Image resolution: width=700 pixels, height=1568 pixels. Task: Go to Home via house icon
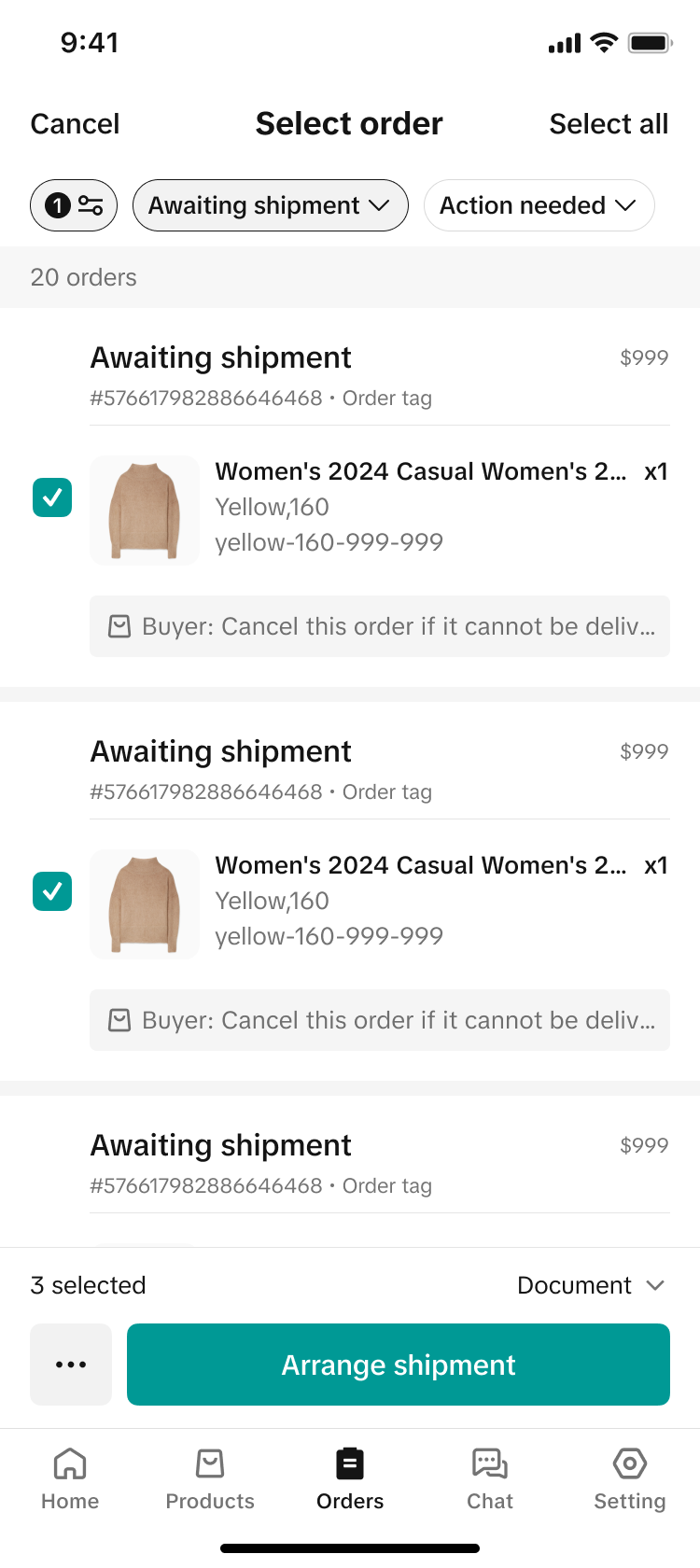pos(70,1463)
